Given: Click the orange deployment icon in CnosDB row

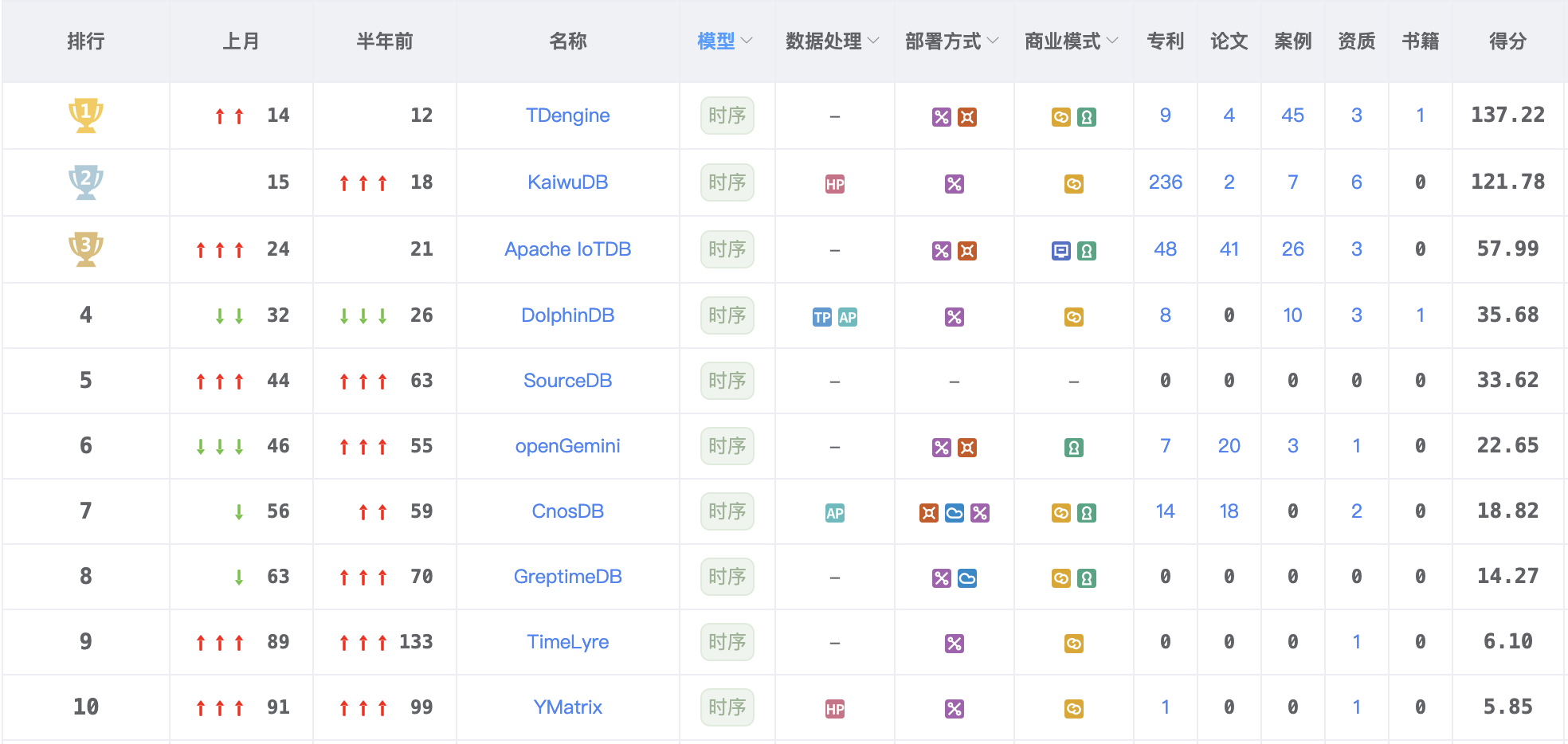Looking at the screenshot, I should pyautogui.click(x=929, y=513).
